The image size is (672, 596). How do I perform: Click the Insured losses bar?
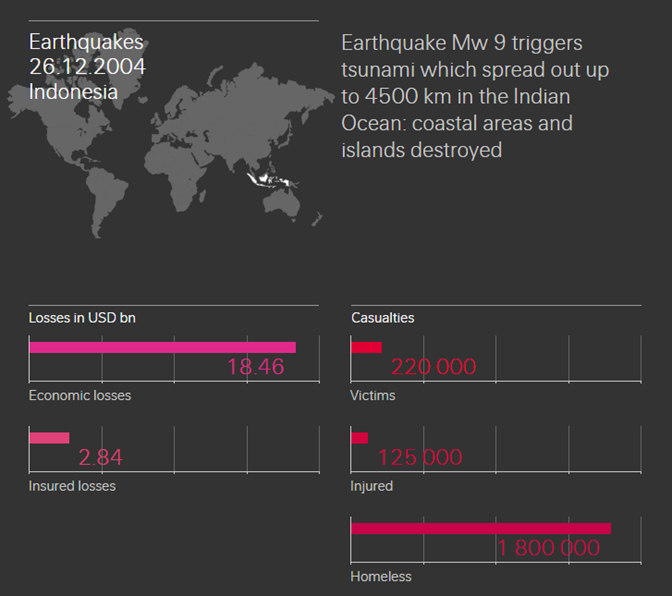[49, 438]
